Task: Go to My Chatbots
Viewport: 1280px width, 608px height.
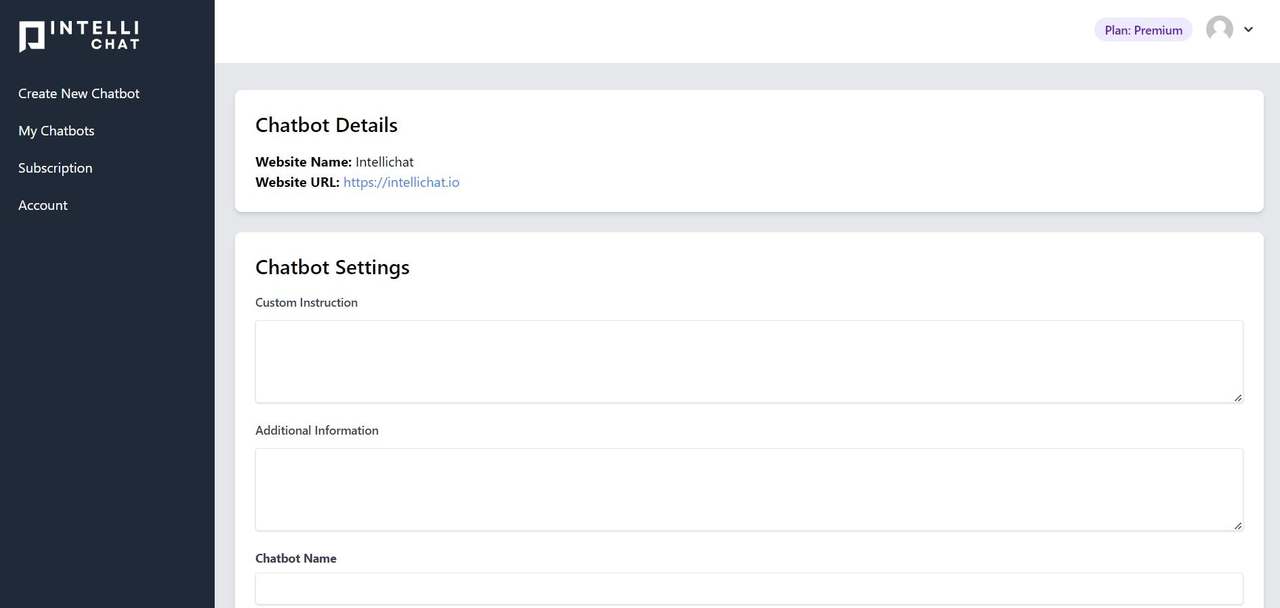Action: [x=56, y=131]
